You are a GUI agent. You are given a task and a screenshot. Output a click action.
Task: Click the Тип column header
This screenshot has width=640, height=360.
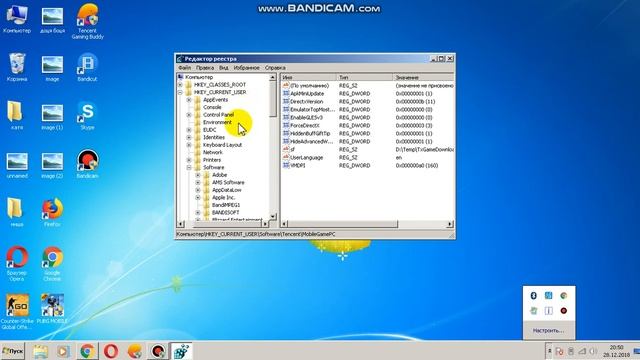365,77
